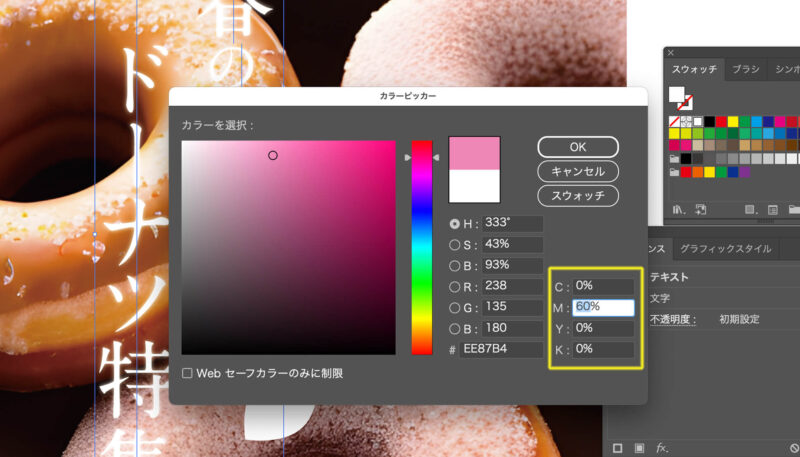Viewport: 800px width, 457px height.
Task: Select the S saturation radio button
Action: (454, 245)
